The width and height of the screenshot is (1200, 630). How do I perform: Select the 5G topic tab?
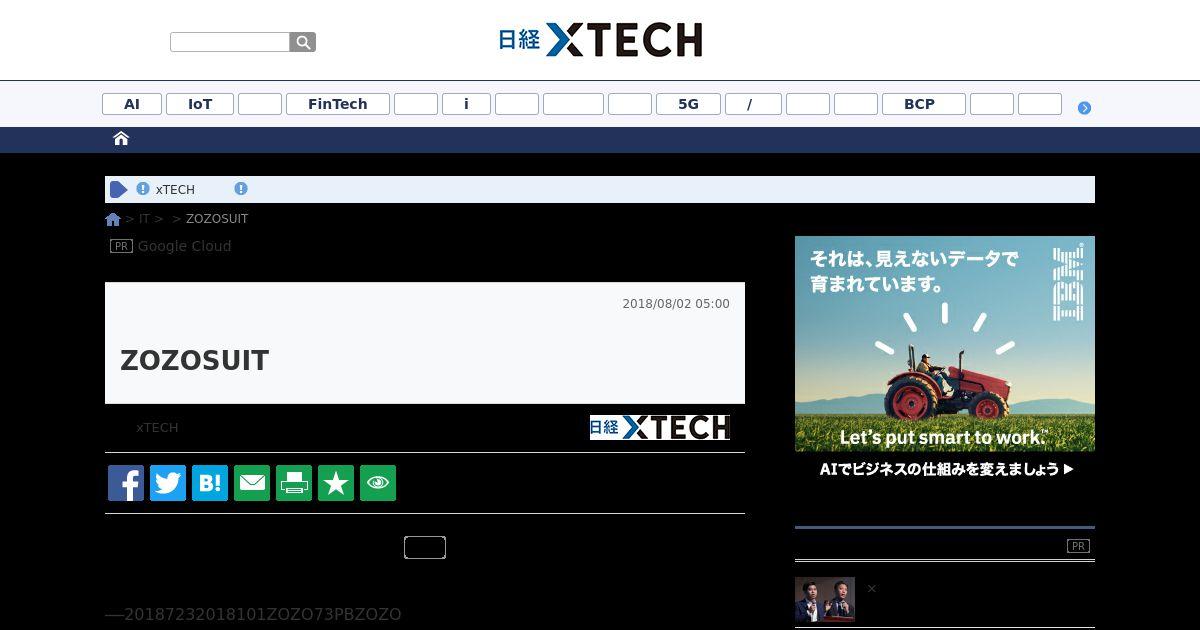[x=688, y=104]
